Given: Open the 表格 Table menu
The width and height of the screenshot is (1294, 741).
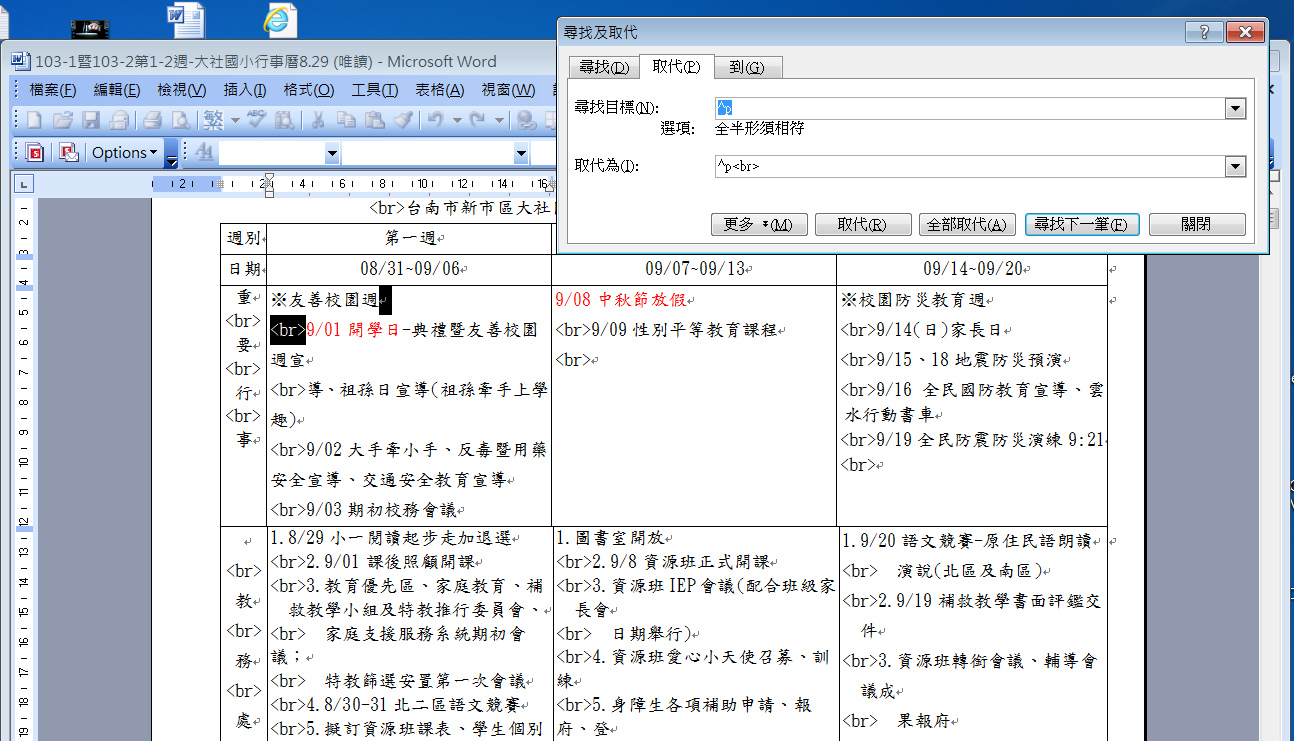Looking at the screenshot, I should coord(440,90).
